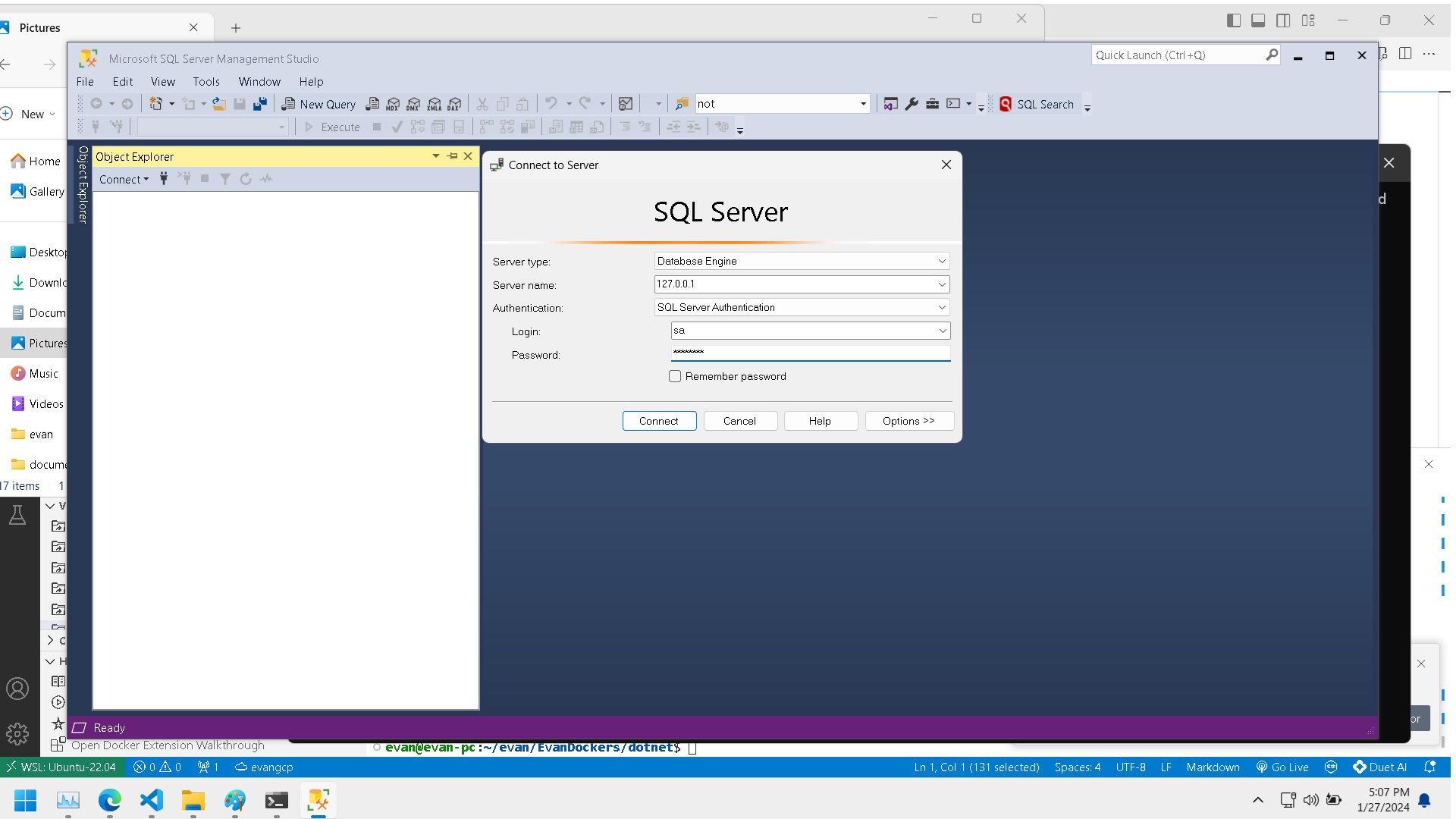Viewport: 1456px width, 819px height.
Task: Toggle VS Code primary side bar layout
Action: coord(1234,20)
